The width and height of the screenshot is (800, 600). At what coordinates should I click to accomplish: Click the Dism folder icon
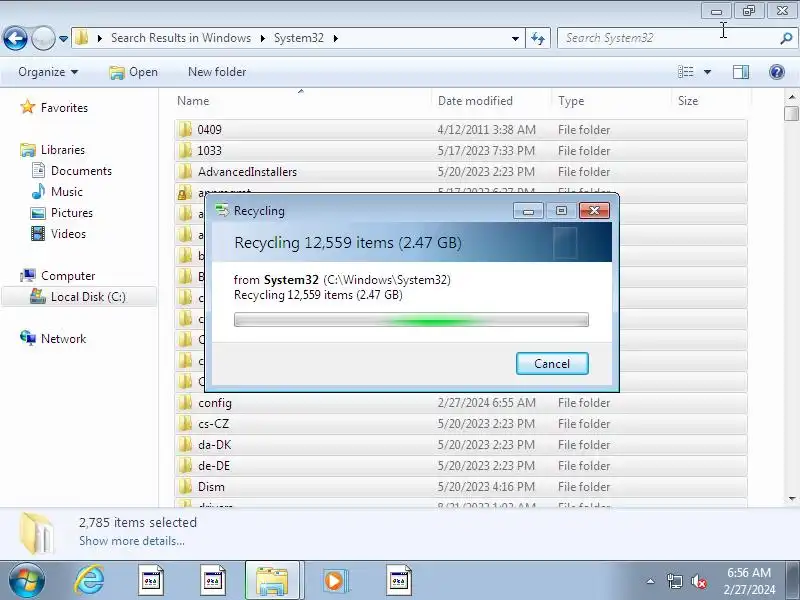point(185,486)
